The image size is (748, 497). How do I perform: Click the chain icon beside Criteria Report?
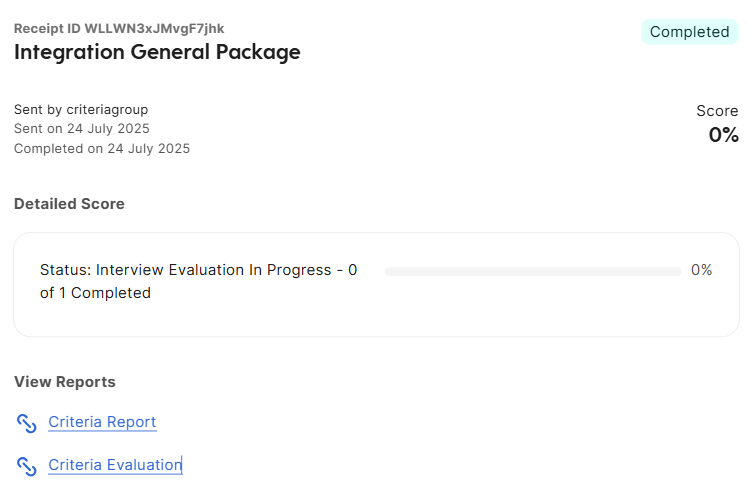pyautogui.click(x=27, y=423)
